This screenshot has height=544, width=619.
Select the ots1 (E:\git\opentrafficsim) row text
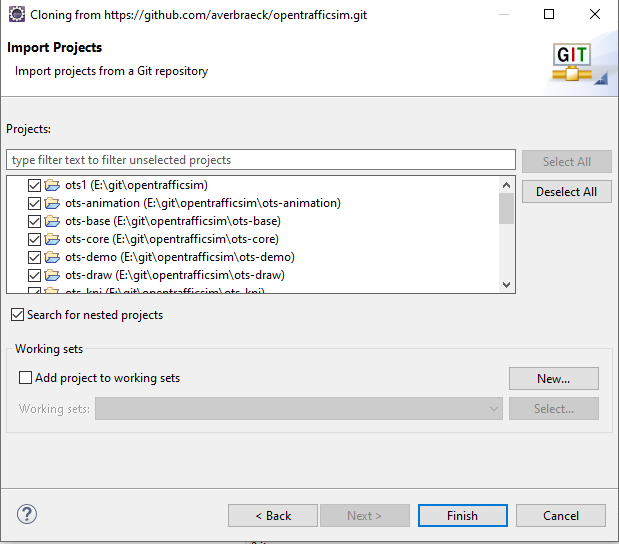[136, 185]
